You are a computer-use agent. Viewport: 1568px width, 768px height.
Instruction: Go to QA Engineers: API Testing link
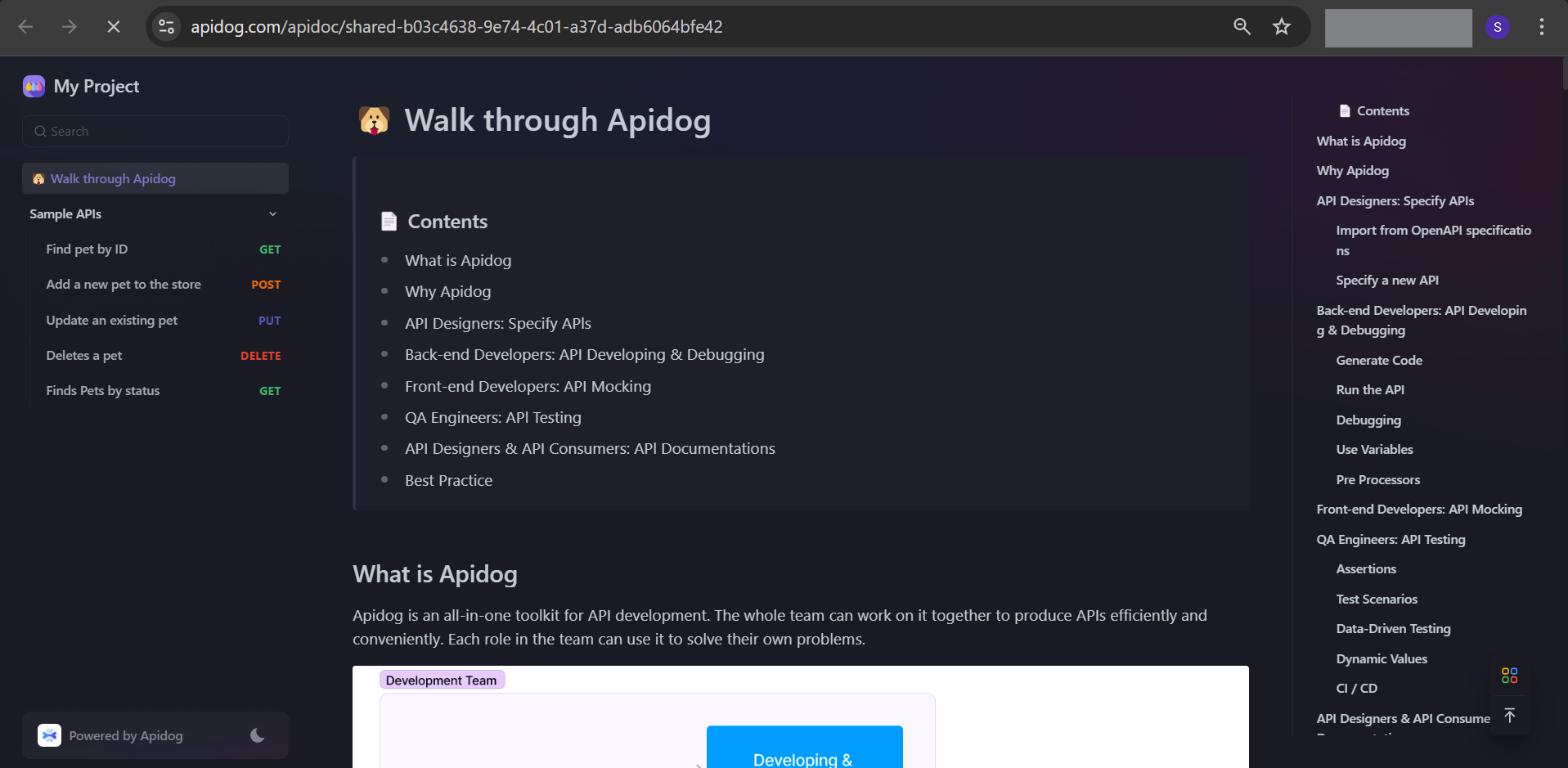(x=493, y=417)
